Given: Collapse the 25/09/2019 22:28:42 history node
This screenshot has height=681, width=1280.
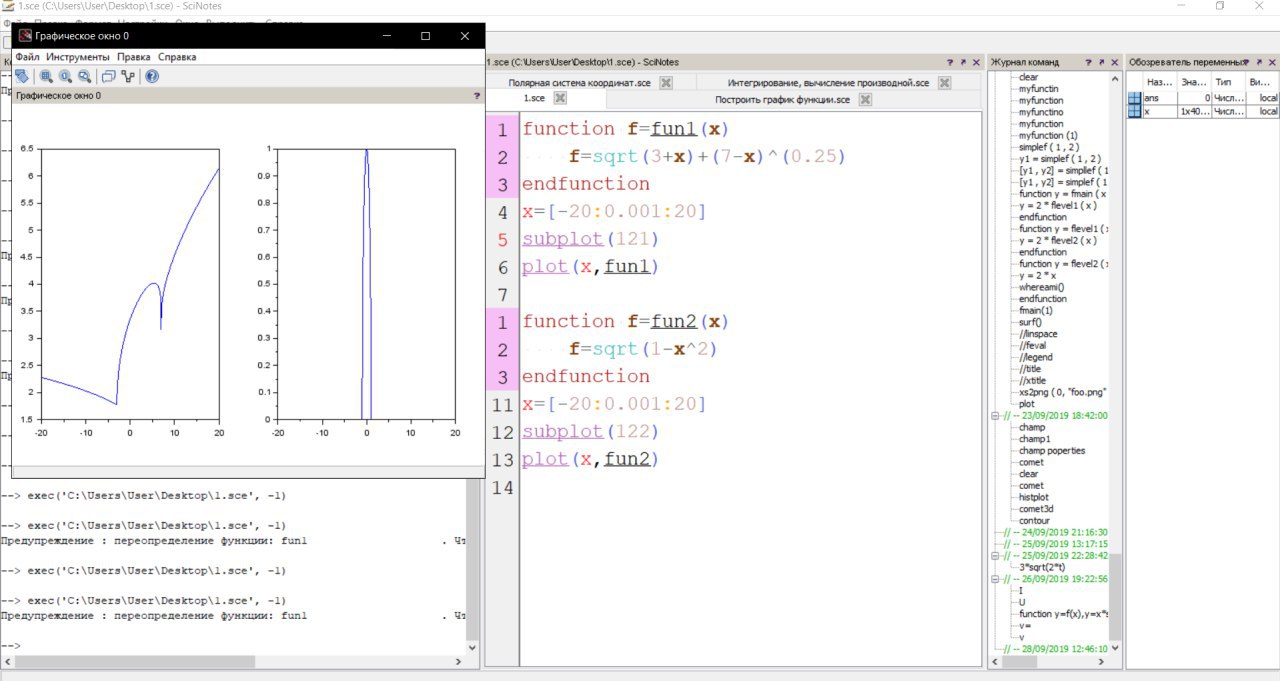Looking at the screenshot, I should click(996, 555).
